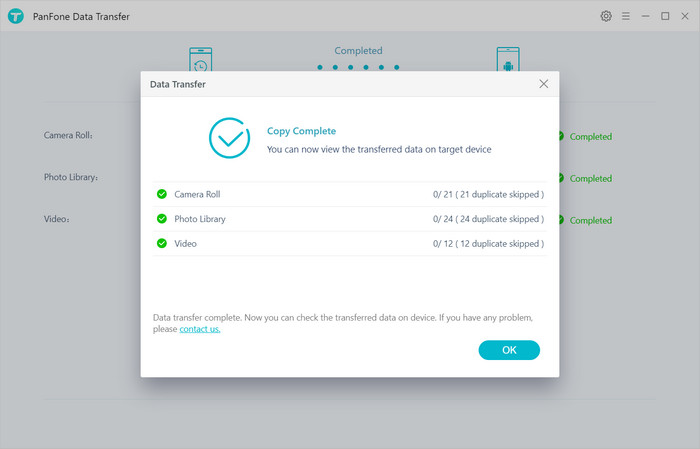
Task: Click the green check beside Camera Roll
Action: click(162, 194)
